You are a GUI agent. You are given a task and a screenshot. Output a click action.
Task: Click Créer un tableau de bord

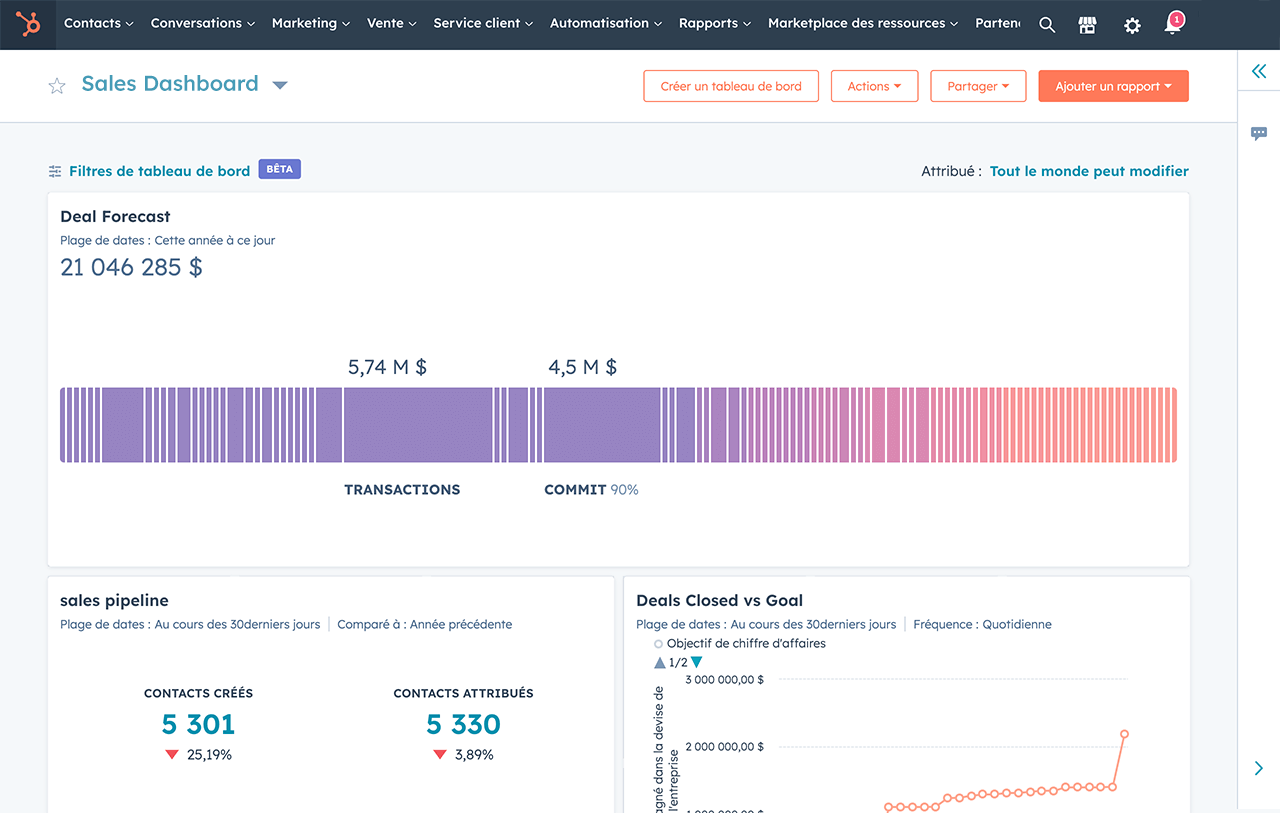(x=731, y=86)
